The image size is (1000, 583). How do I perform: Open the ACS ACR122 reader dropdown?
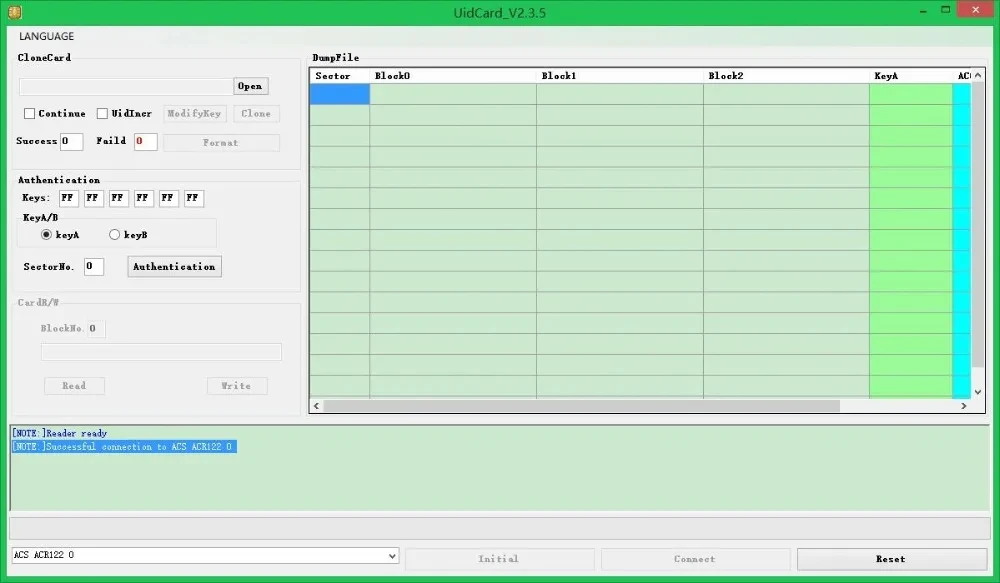392,556
